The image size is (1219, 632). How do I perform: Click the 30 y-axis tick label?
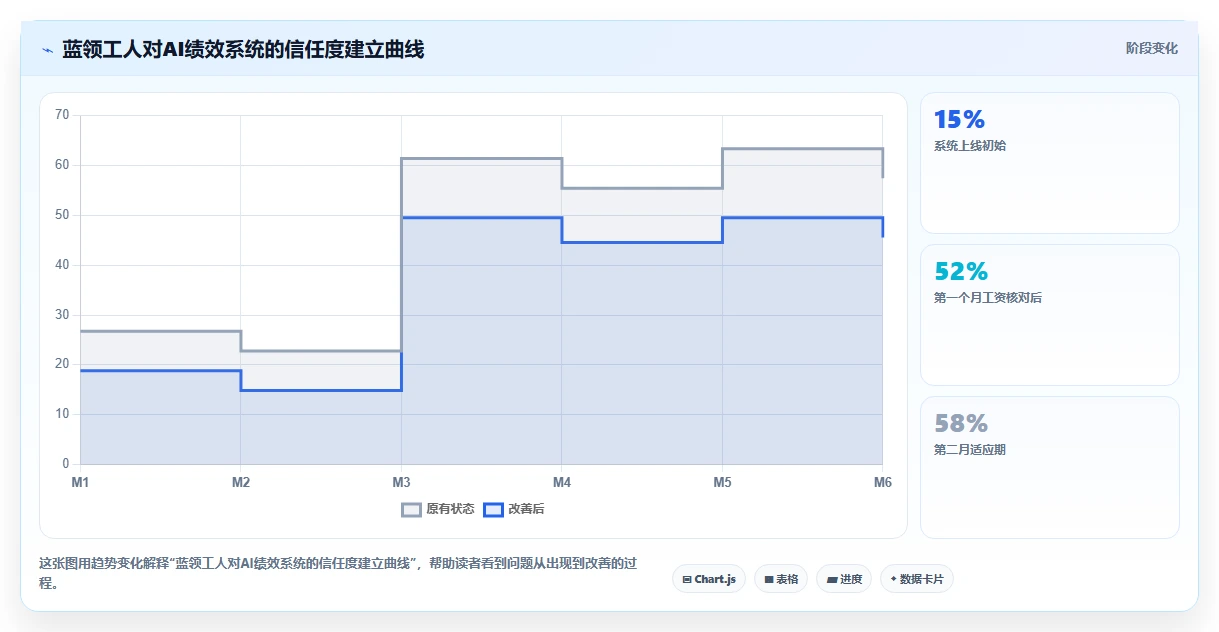point(62,315)
